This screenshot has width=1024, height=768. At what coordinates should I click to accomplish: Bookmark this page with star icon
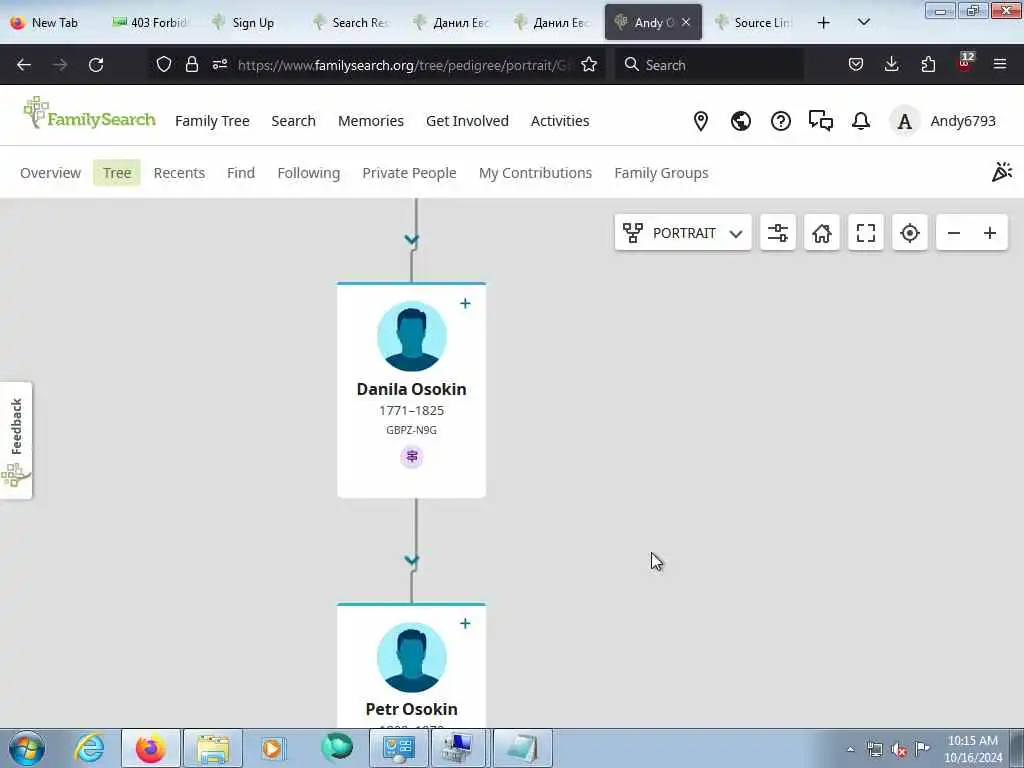click(x=589, y=64)
